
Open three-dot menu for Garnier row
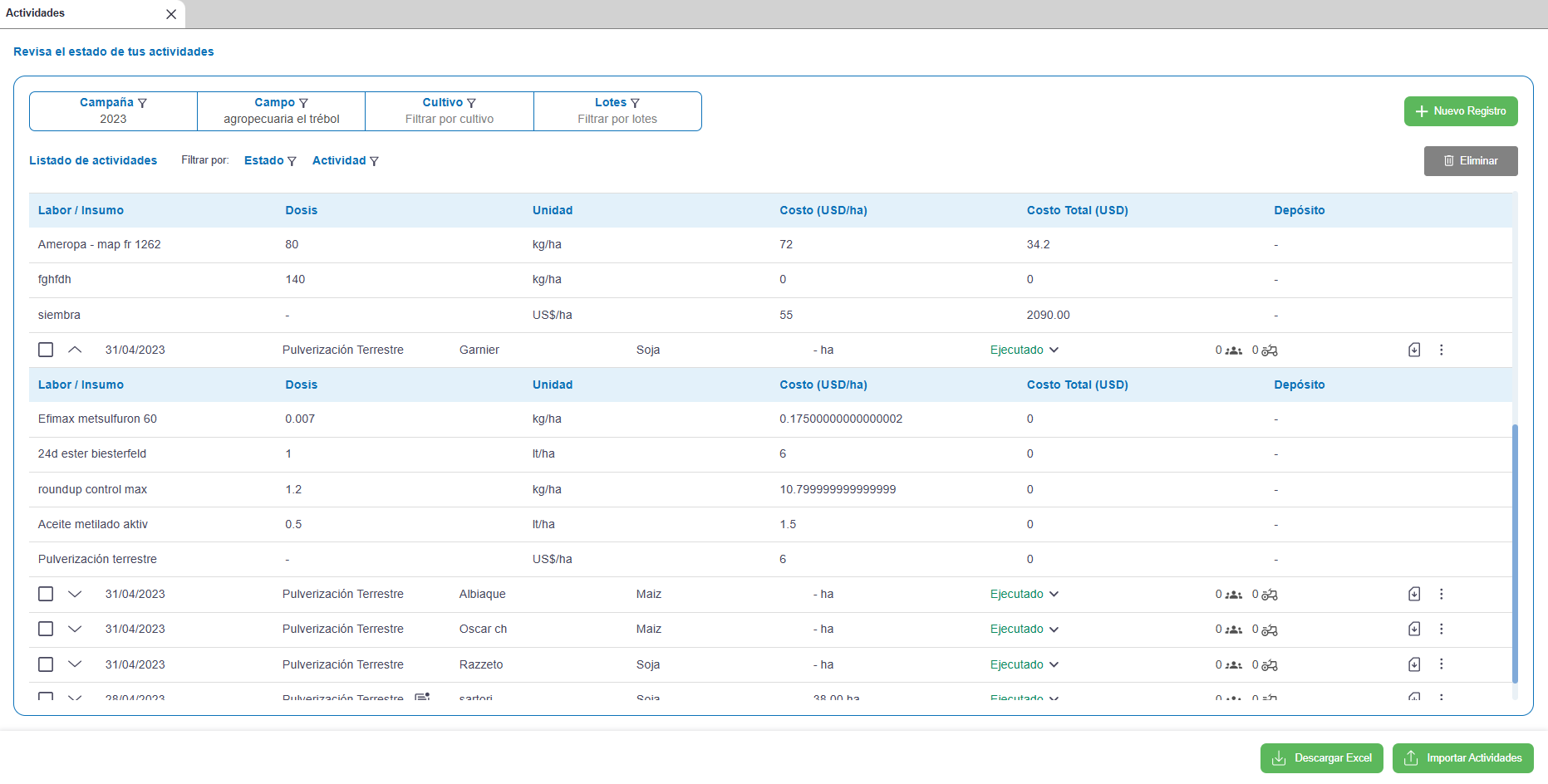tap(1441, 350)
